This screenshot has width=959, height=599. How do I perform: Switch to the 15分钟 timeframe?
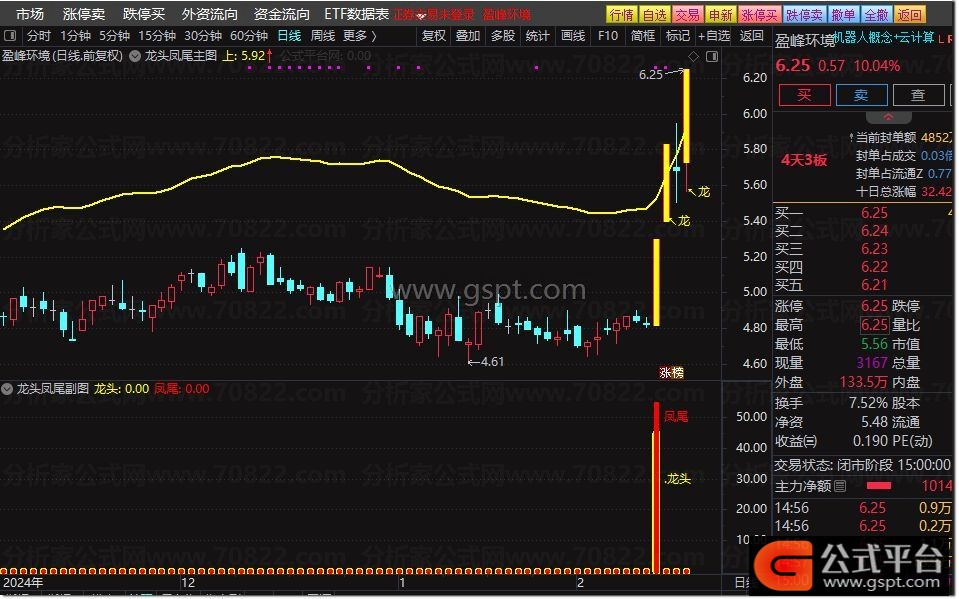[158, 35]
